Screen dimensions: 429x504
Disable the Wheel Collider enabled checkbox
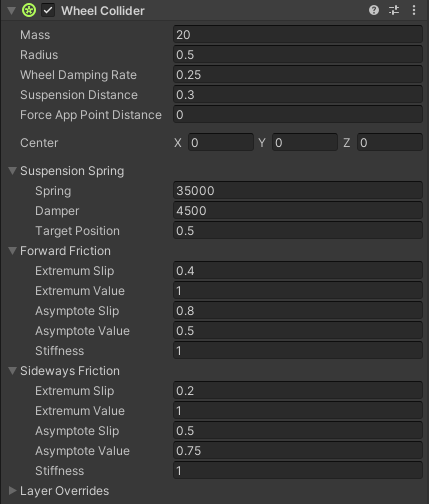(48, 10)
